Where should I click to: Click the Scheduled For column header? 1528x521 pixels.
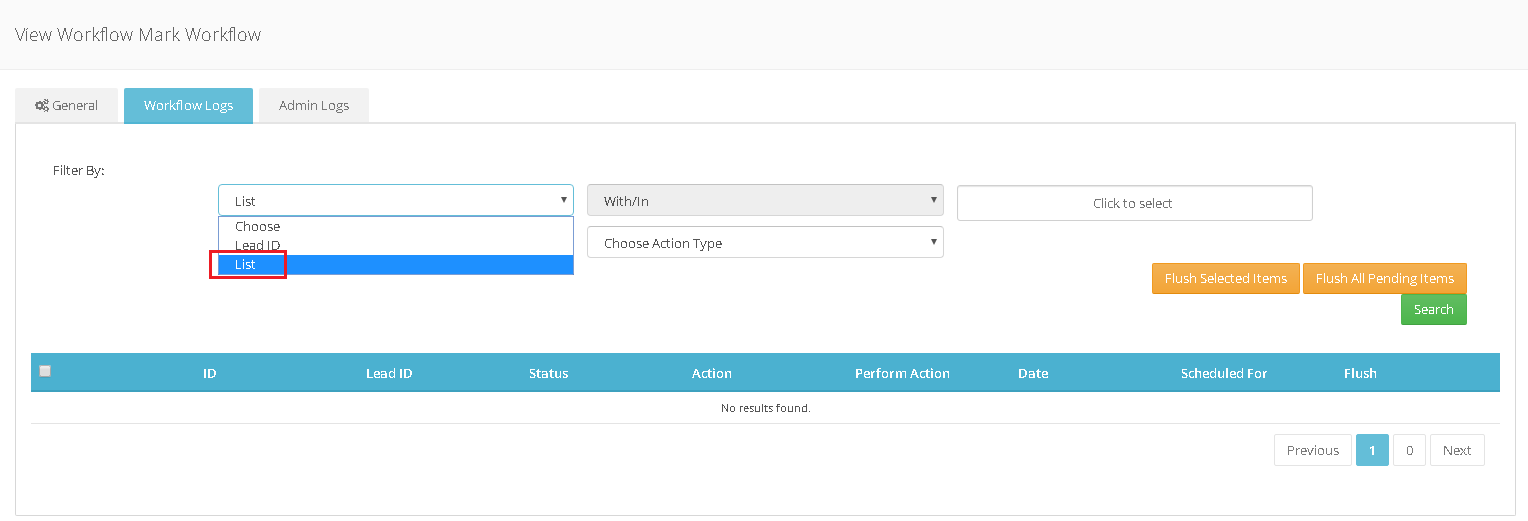(1224, 373)
